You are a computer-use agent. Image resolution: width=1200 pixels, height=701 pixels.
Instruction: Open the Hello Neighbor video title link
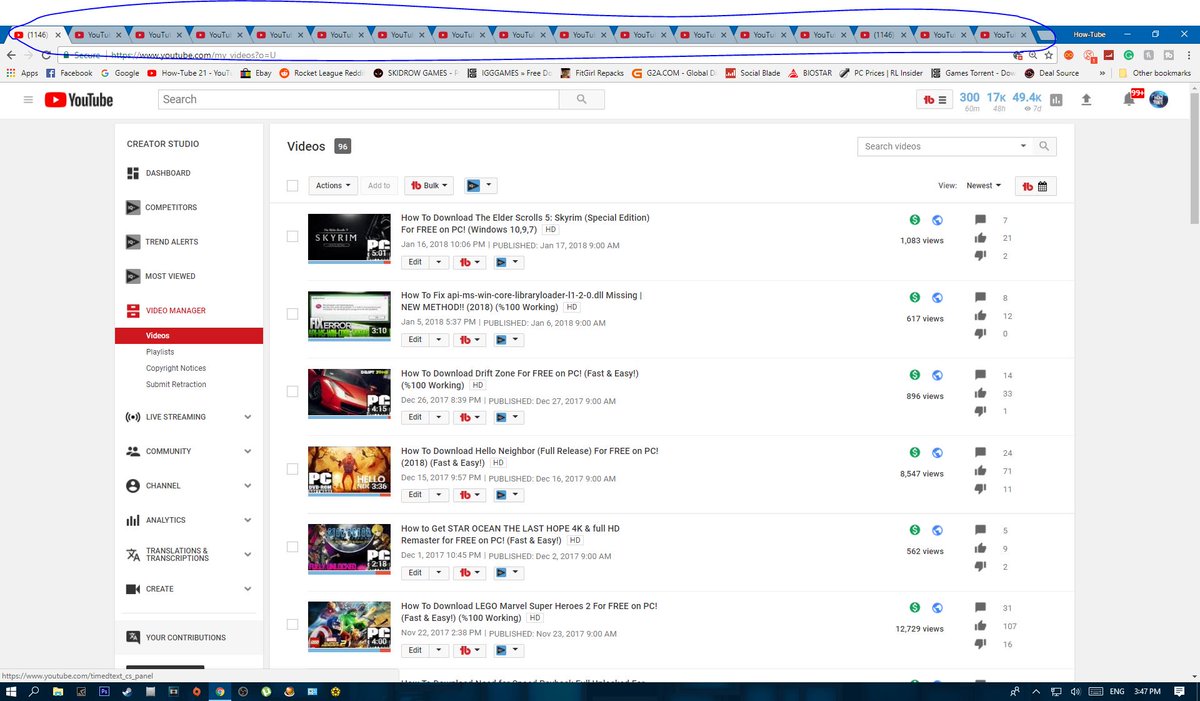[x=529, y=457]
